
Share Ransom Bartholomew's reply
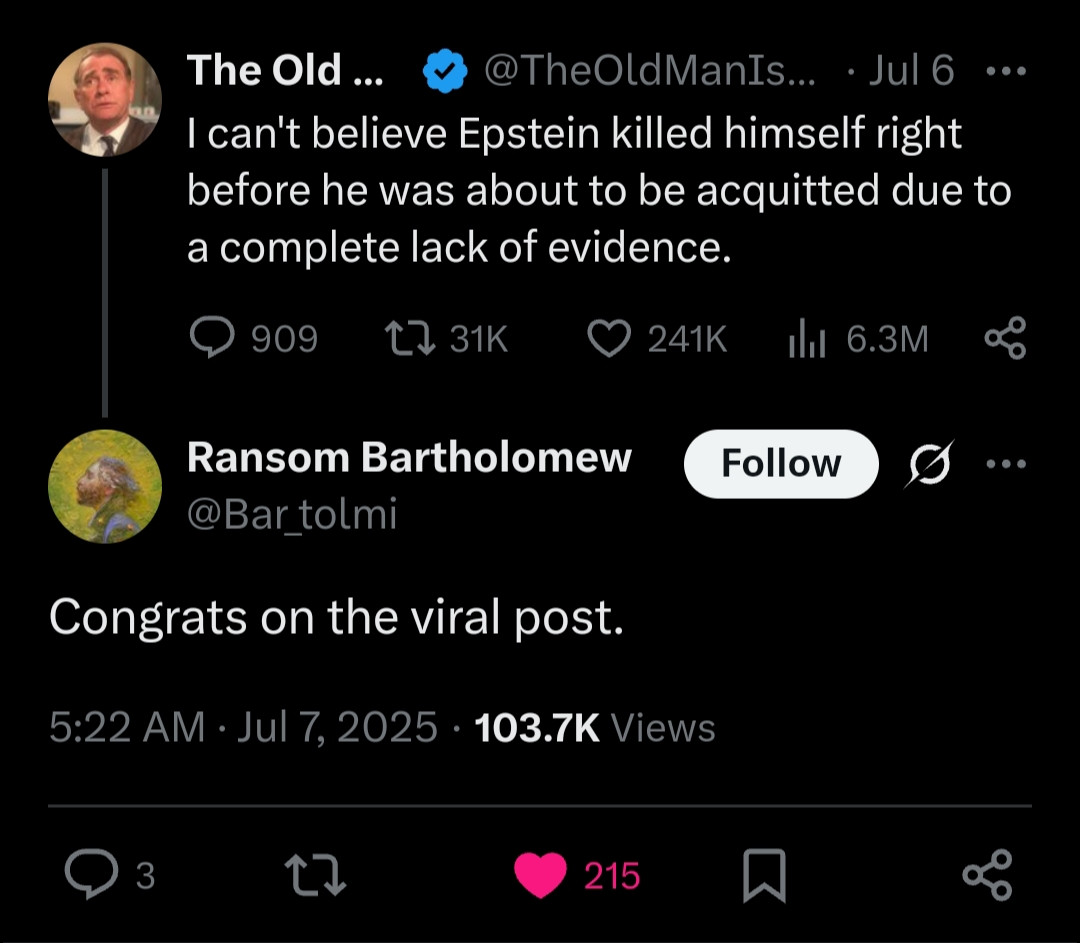(x=987, y=876)
